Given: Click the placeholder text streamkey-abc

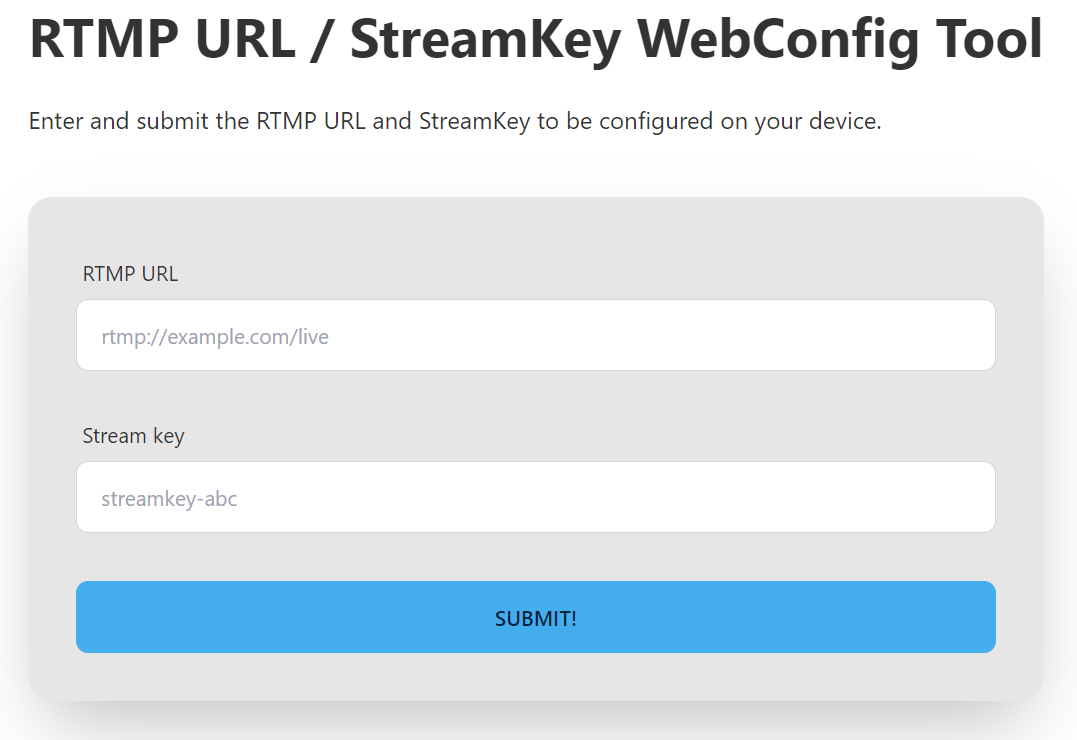Looking at the screenshot, I should (x=168, y=498).
